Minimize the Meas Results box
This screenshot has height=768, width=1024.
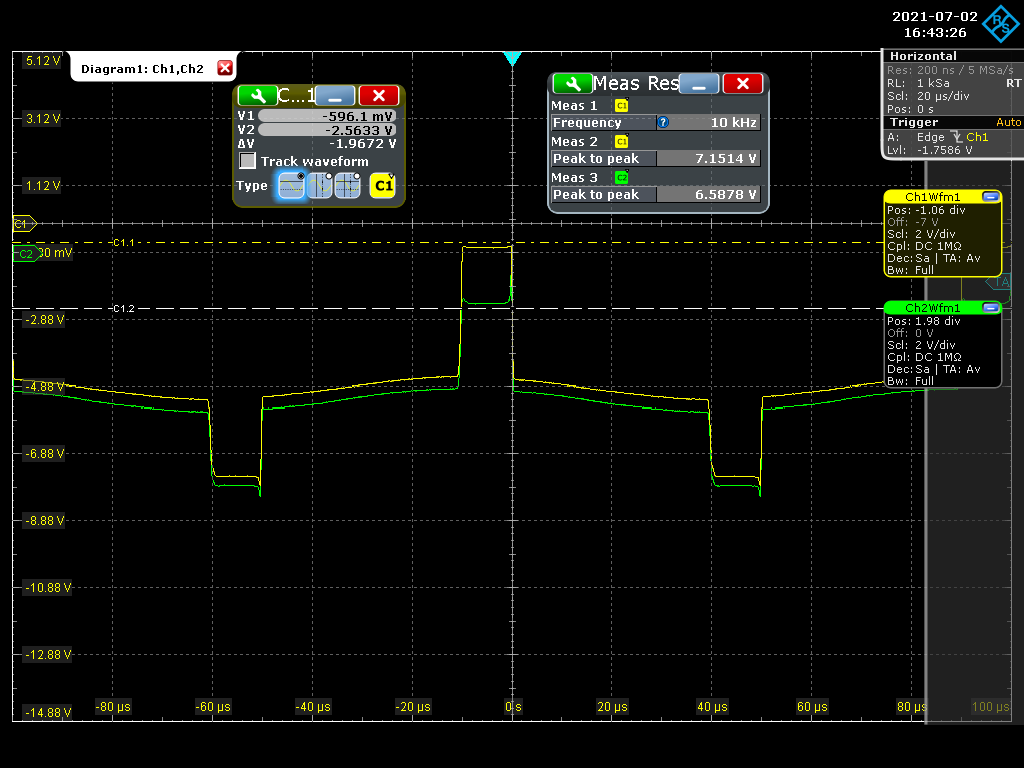click(x=699, y=84)
